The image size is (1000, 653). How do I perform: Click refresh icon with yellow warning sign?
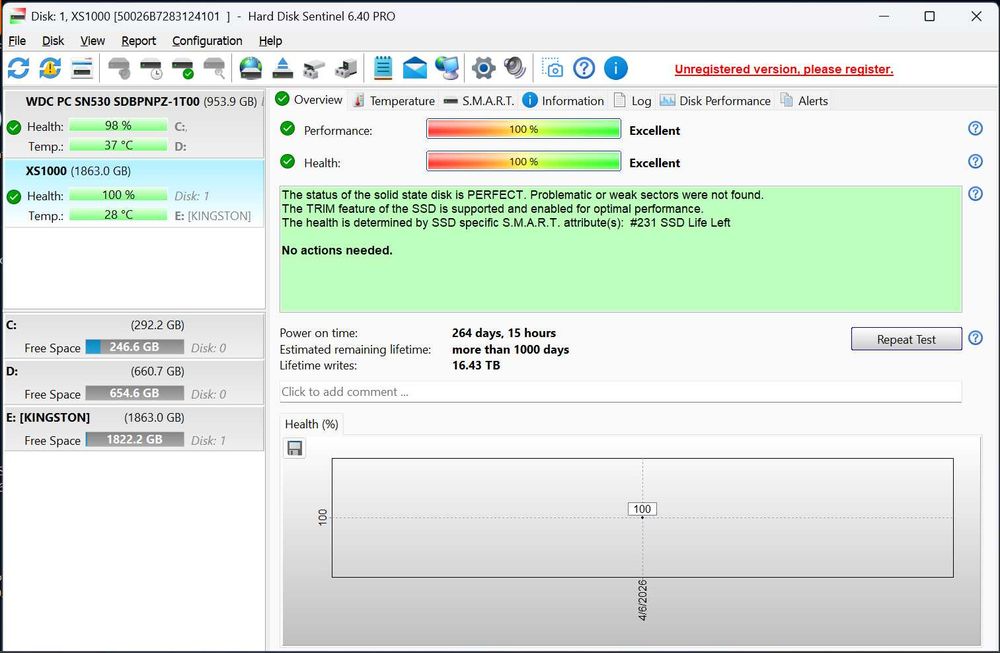click(x=50, y=68)
